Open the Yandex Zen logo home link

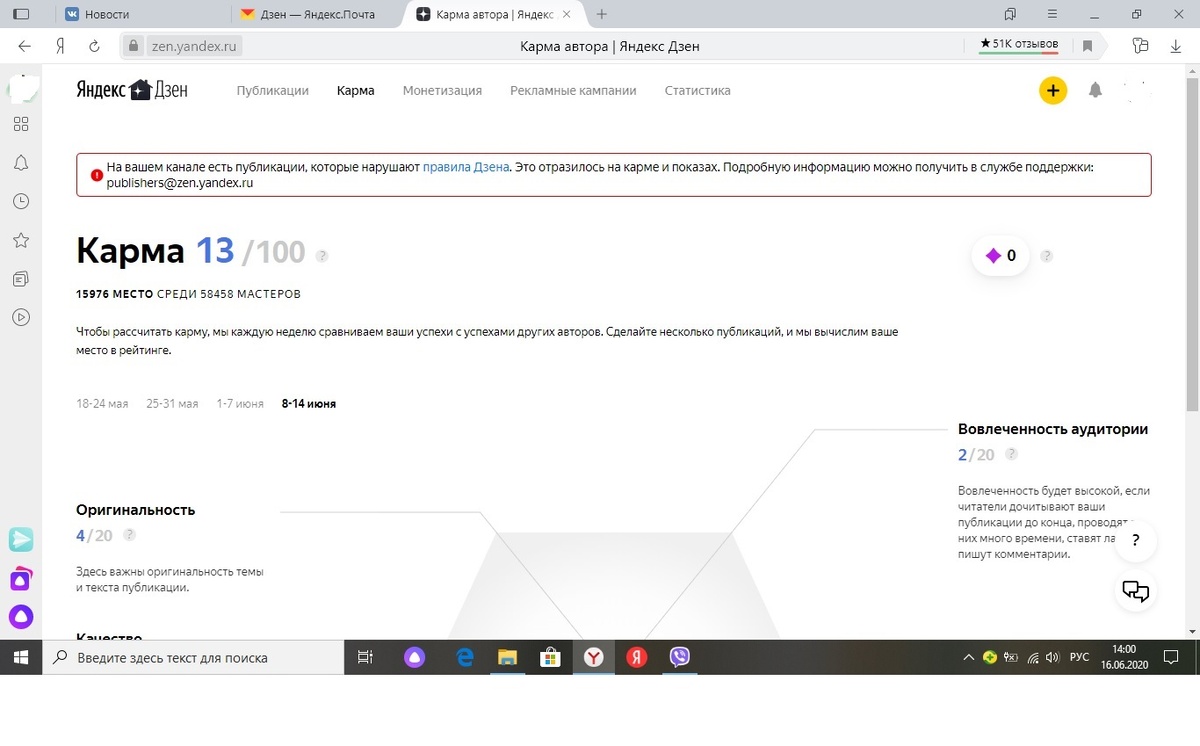point(132,90)
